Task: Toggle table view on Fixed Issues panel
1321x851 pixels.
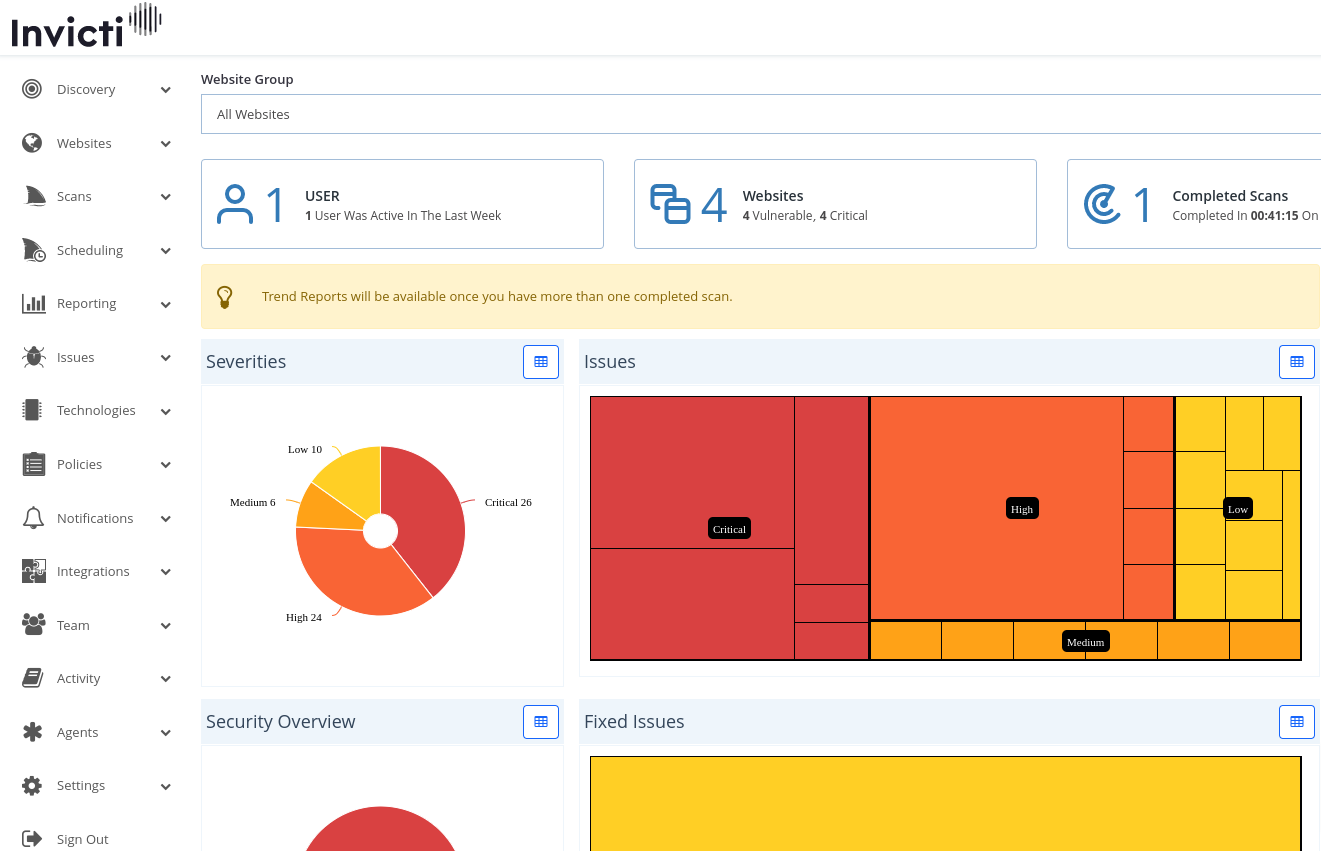Action: tap(1297, 721)
